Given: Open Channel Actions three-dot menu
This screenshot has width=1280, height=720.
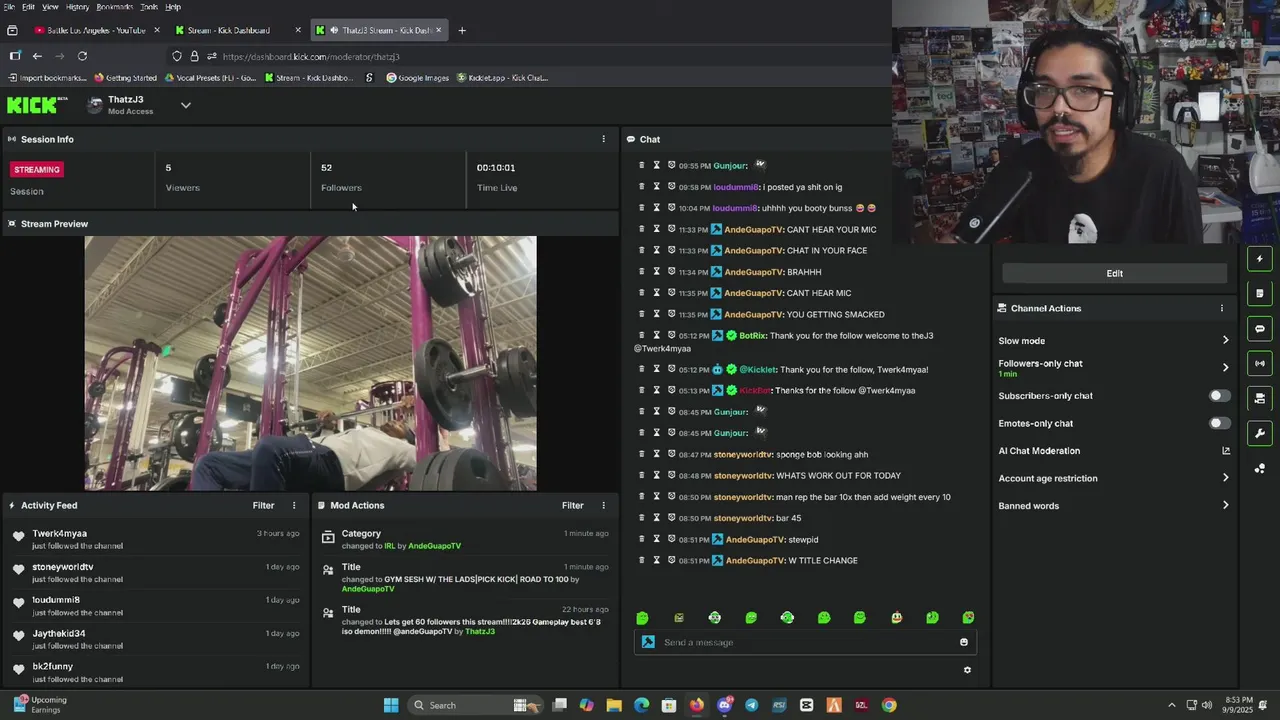Looking at the screenshot, I should coord(1221,308).
